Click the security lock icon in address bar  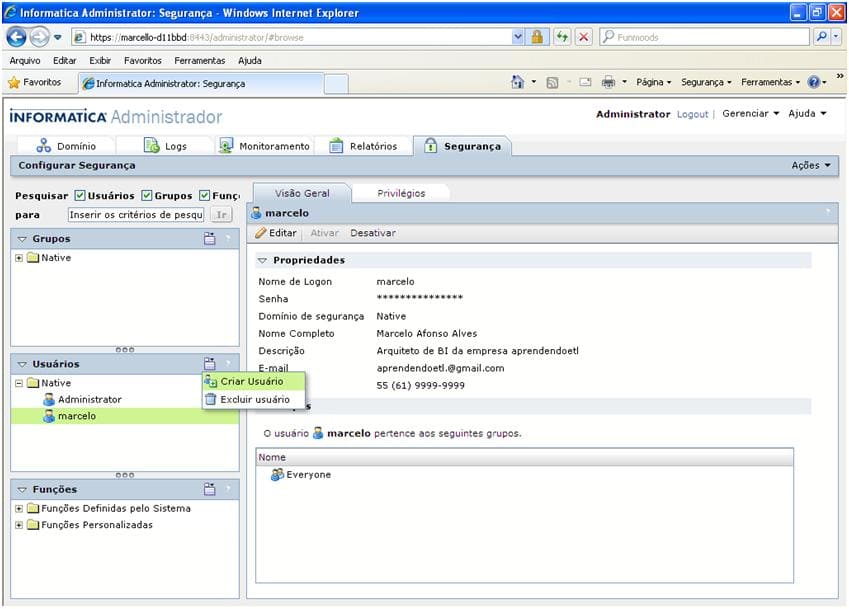pyautogui.click(x=537, y=37)
